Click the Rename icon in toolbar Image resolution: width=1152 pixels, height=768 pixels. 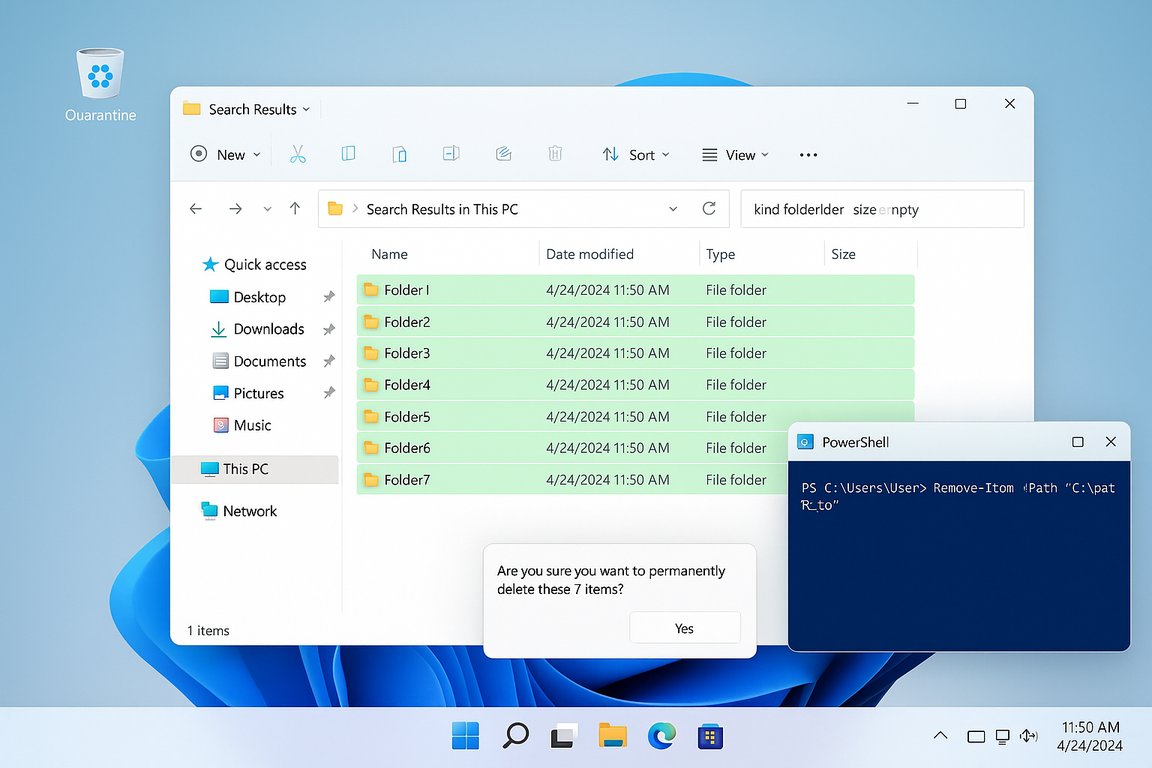451,154
